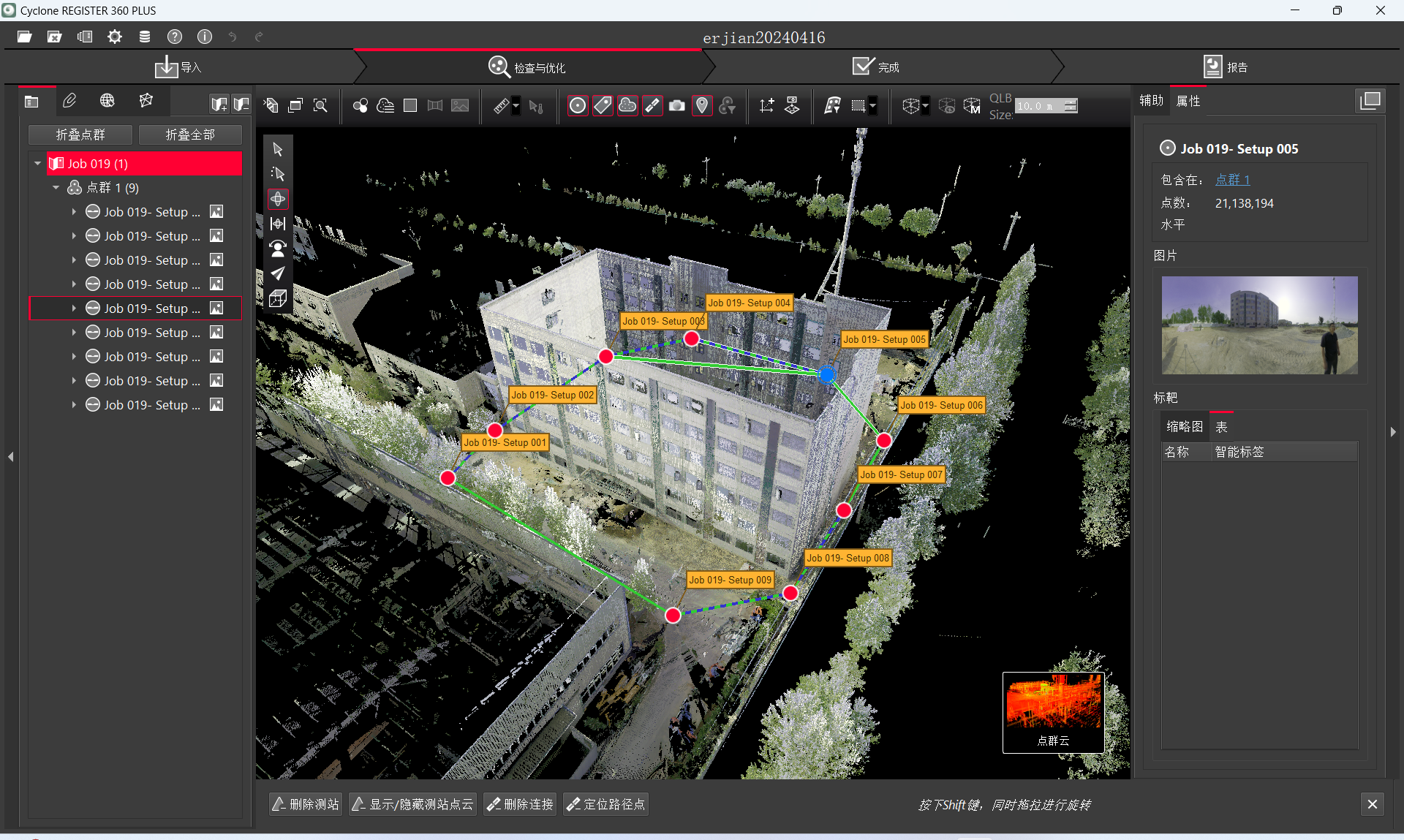The image size is (1404, 840).
Task: Toggle the geotag pin marker icon
Action: (702, 106)
